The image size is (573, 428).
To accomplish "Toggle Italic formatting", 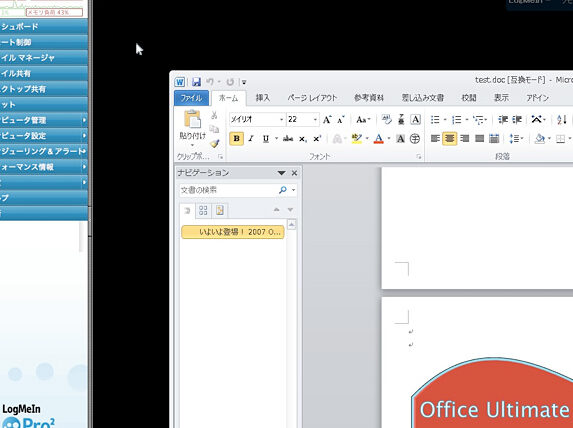I will [x=251, y=139].
